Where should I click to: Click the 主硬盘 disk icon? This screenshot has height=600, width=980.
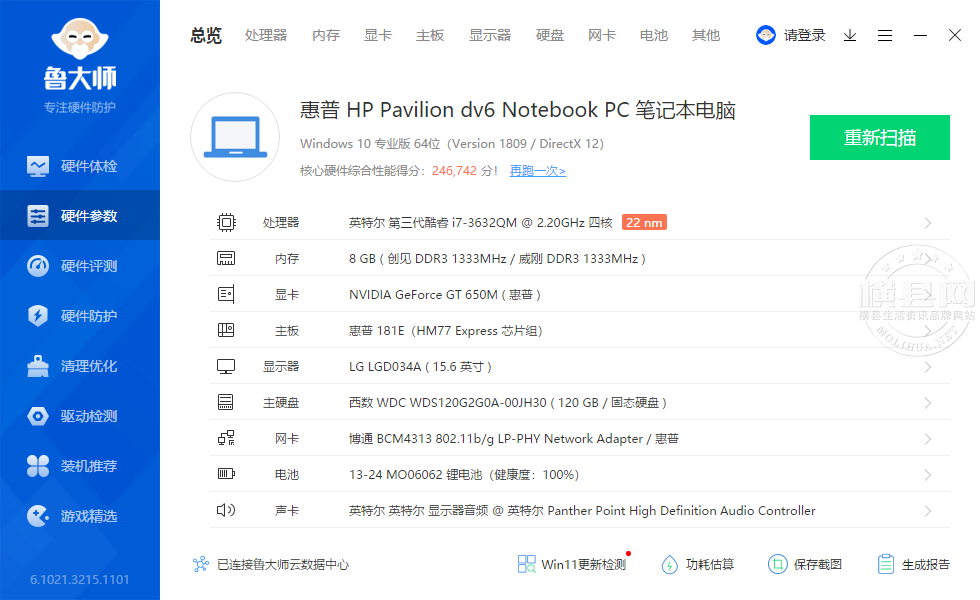[226, 402]
